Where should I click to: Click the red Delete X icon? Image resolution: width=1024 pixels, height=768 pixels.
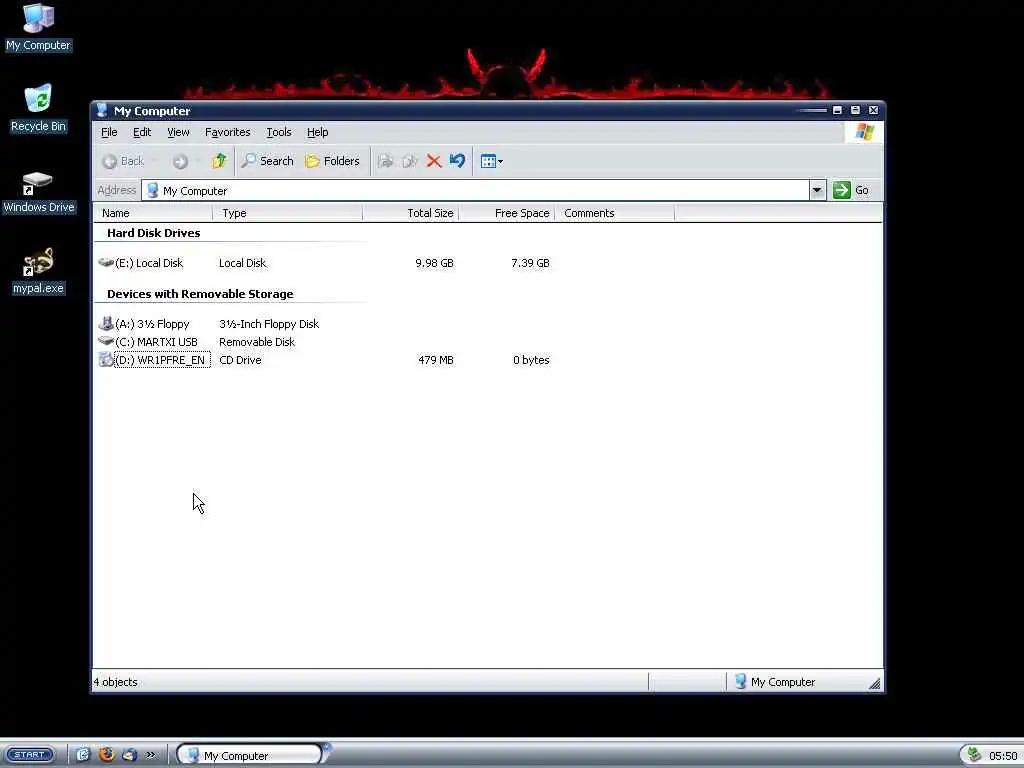[434, 161]
